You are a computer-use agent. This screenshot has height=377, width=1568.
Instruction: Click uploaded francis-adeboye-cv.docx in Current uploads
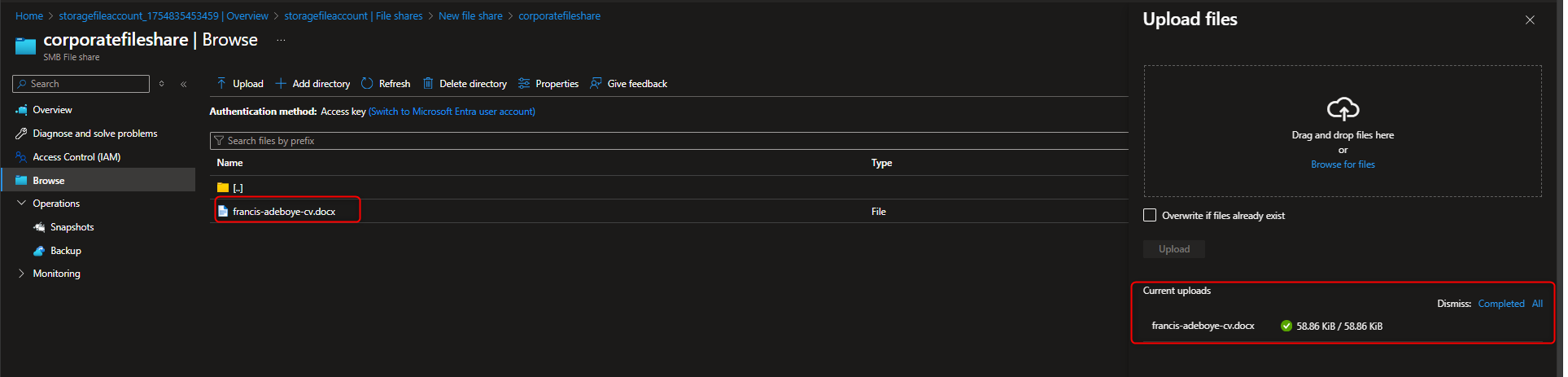1203,326
